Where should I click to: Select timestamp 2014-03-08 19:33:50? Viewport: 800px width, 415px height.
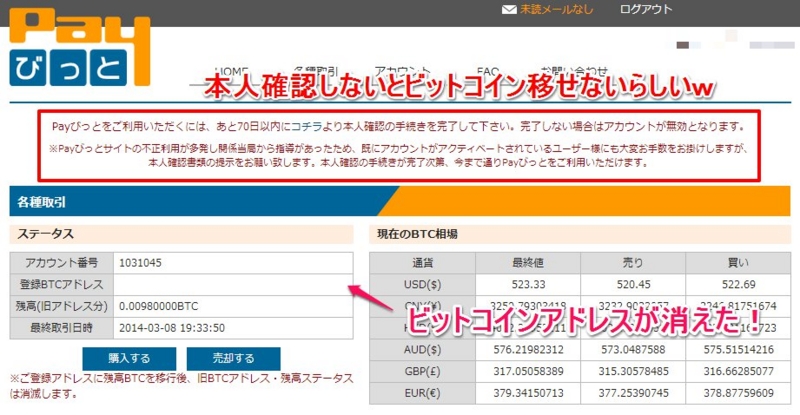[x=172, y=328]
